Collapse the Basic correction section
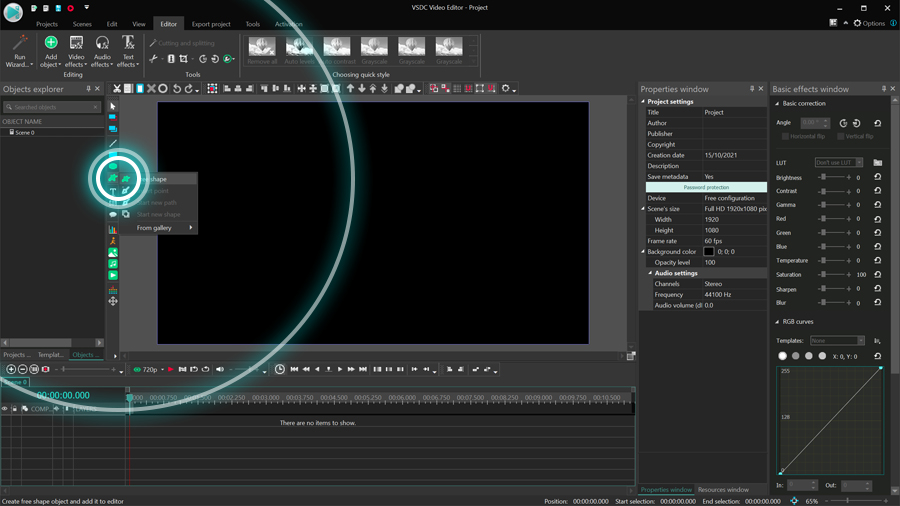This screenshot has width=900, height=506. point(777,104)
